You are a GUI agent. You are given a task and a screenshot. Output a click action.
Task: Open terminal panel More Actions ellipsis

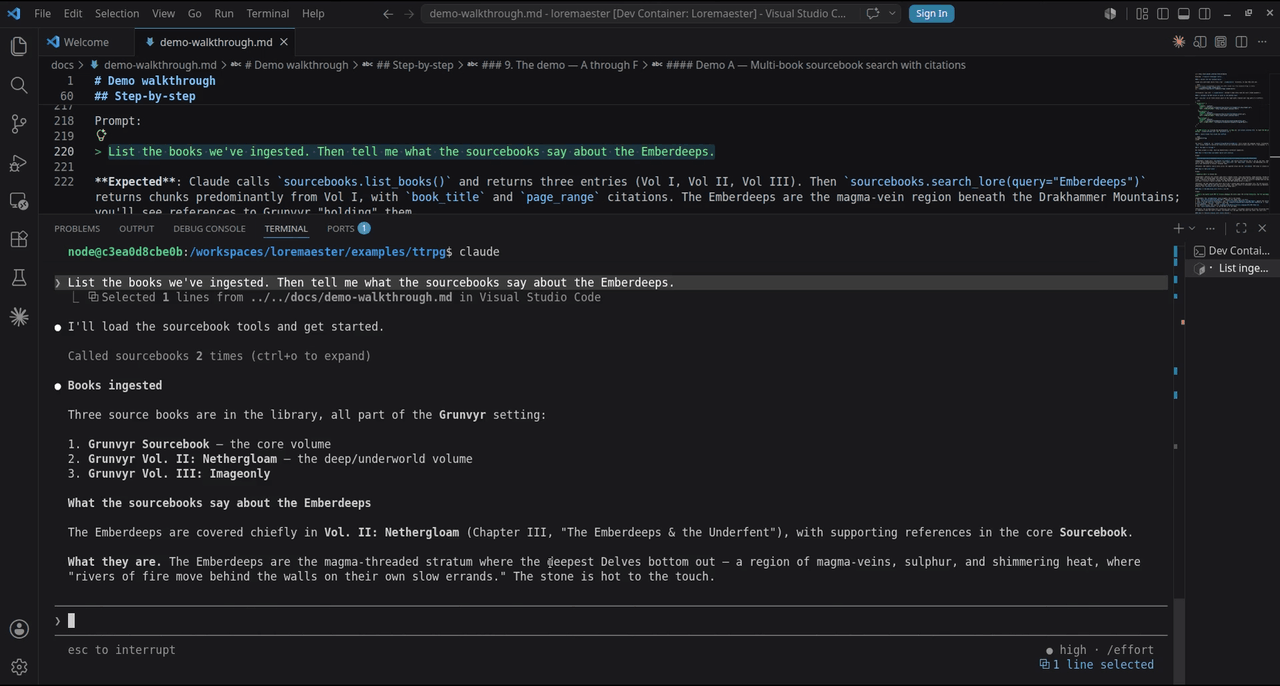click(x=1211, y=228)
